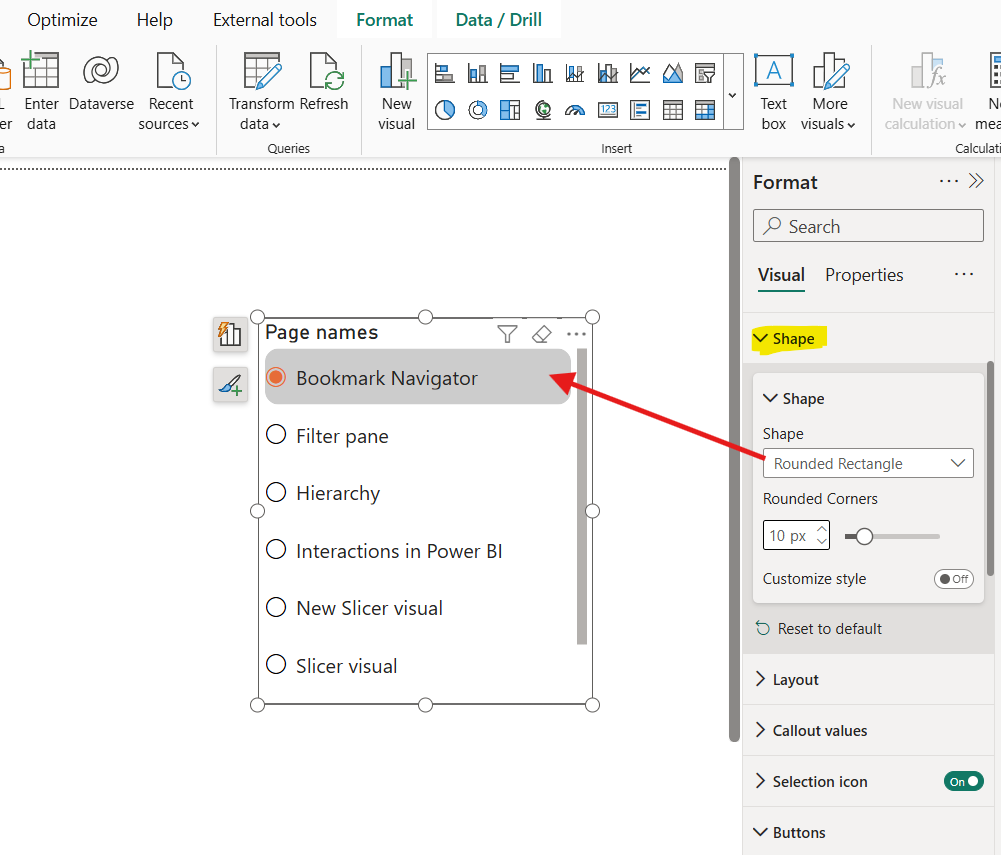Insert a gauge visual

pyautogui.click(x=575, y=110)
